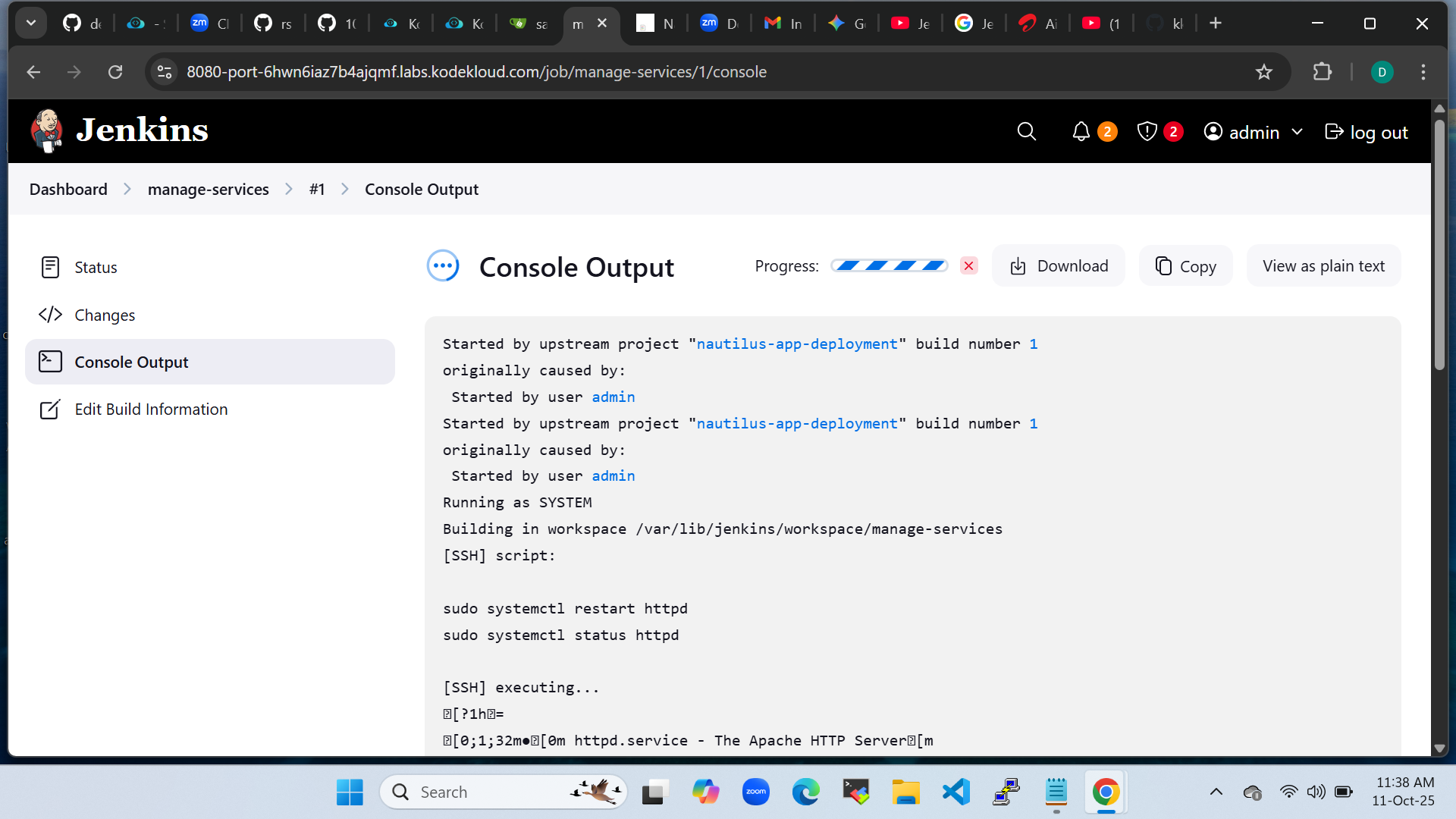Open the nautilus-app-deployment upstream project link

pos(796,344)
